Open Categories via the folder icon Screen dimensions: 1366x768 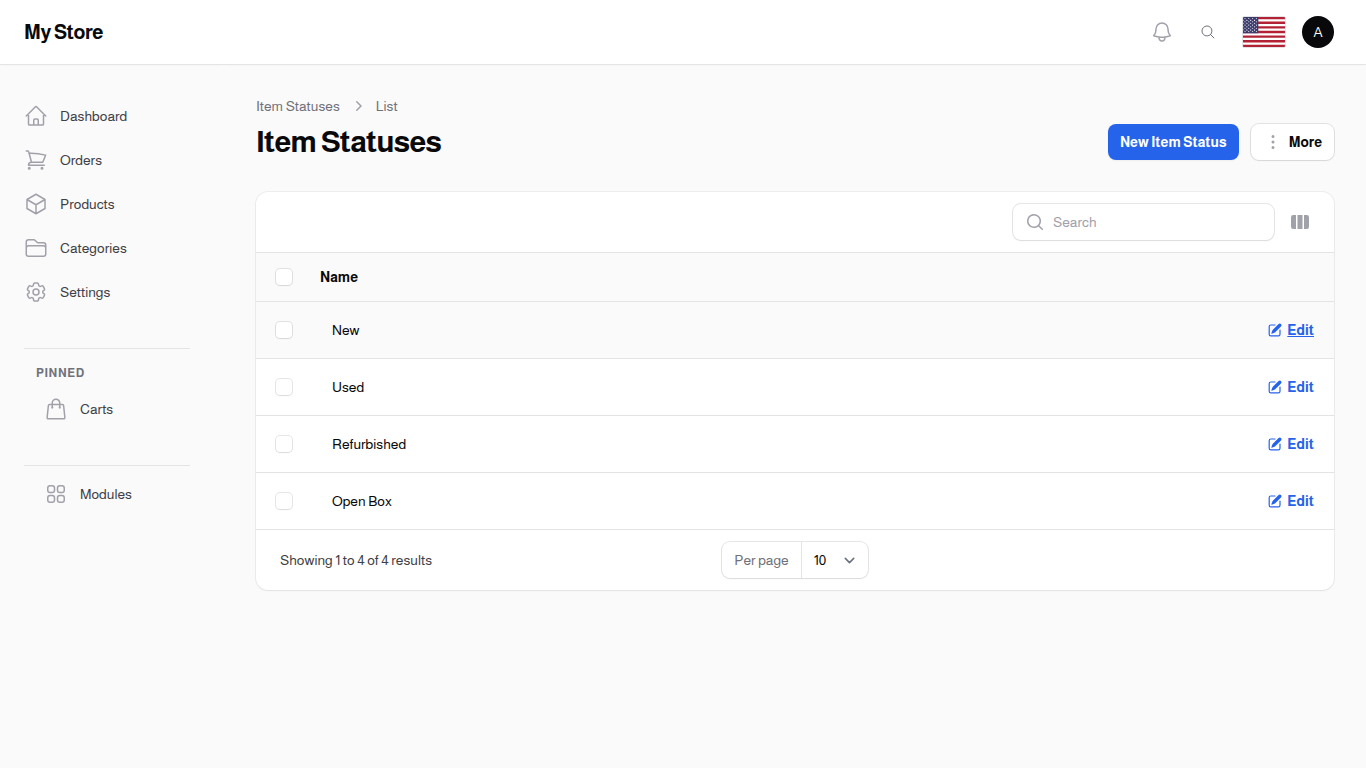pyautogui.click(x=36, y=248)
